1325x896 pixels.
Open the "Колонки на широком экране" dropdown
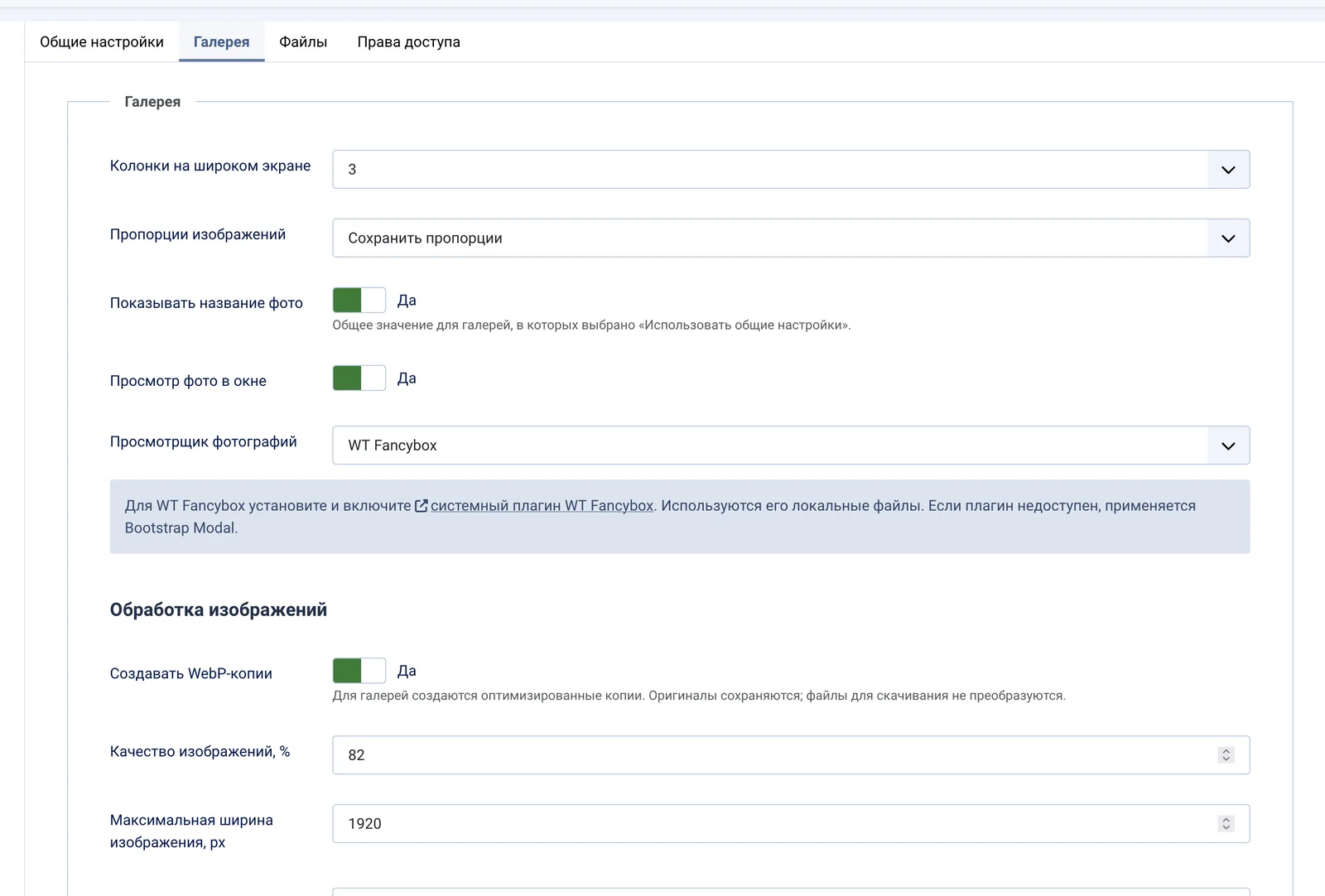[x=791, y=170]
